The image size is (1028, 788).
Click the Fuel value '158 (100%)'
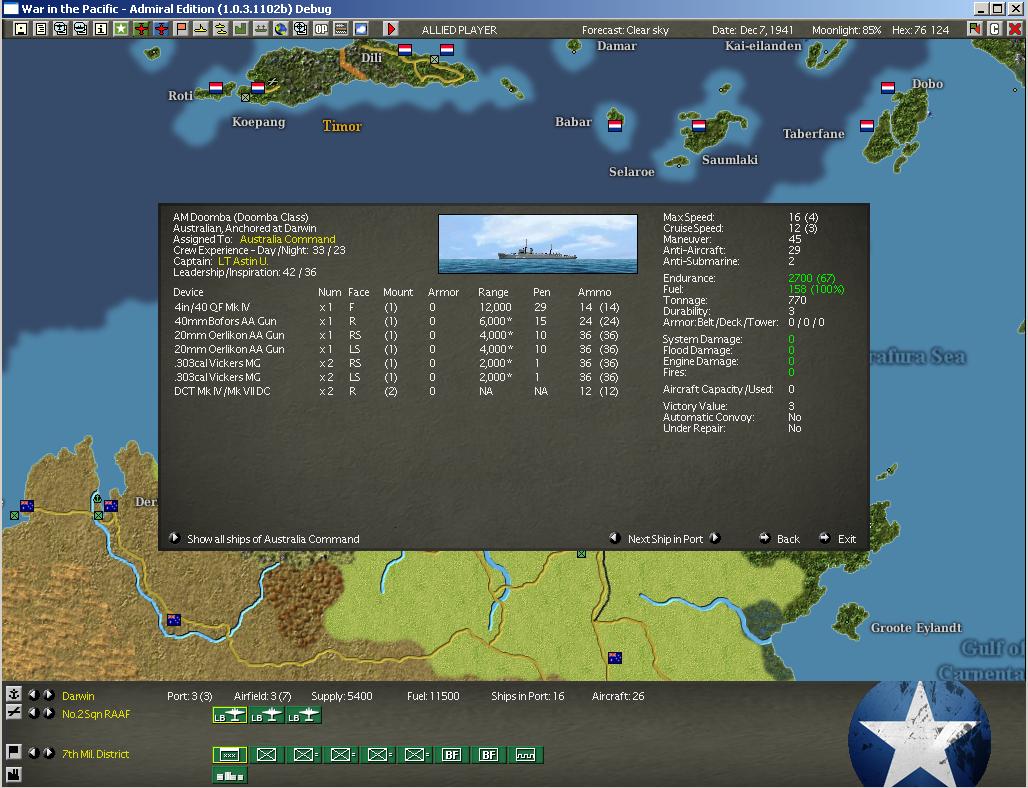point(816,289)
